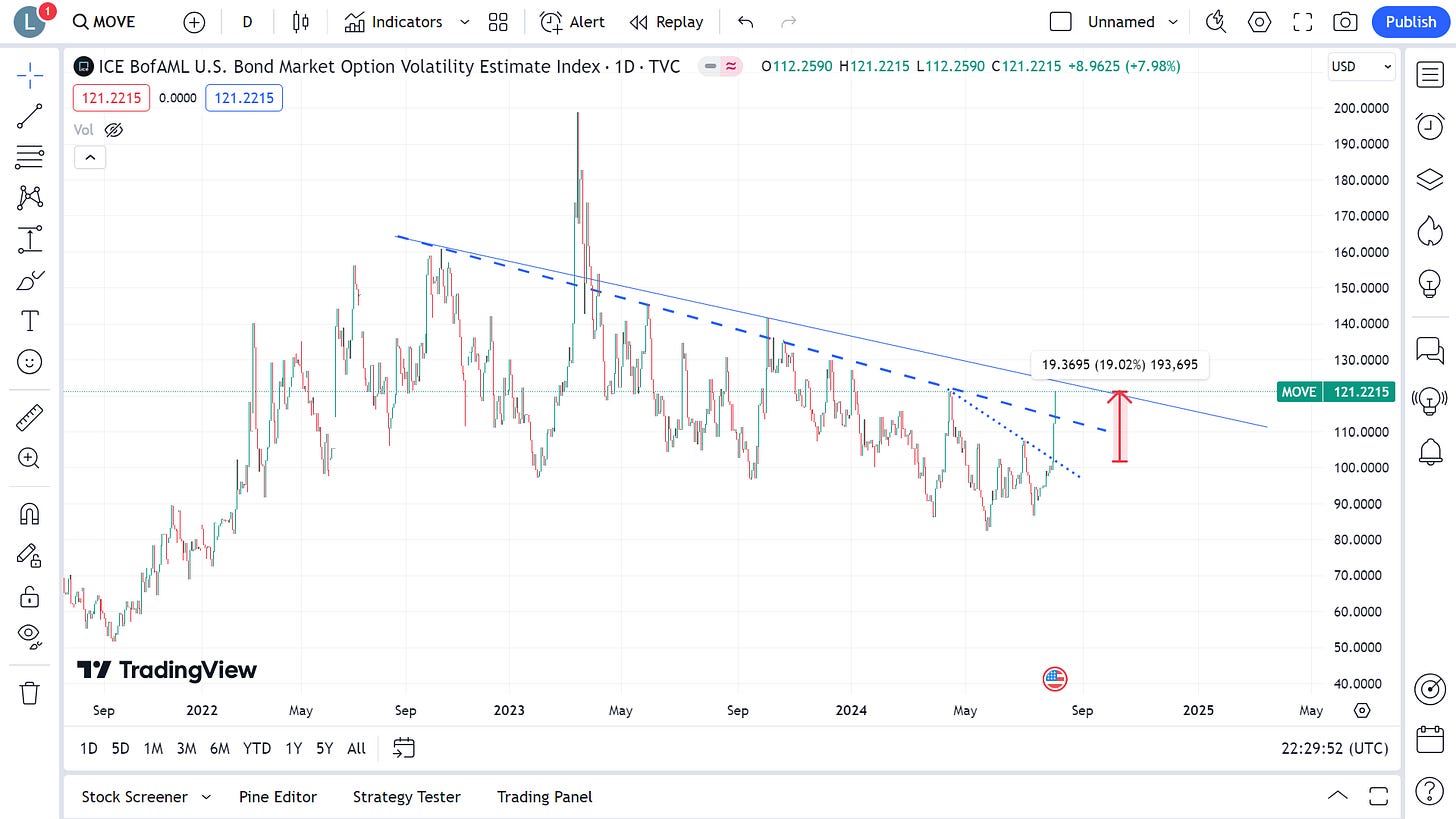Open the chart patterns tool
Image resolution: width=1456 pixels, height=819 pixels.
pos(30,198)
